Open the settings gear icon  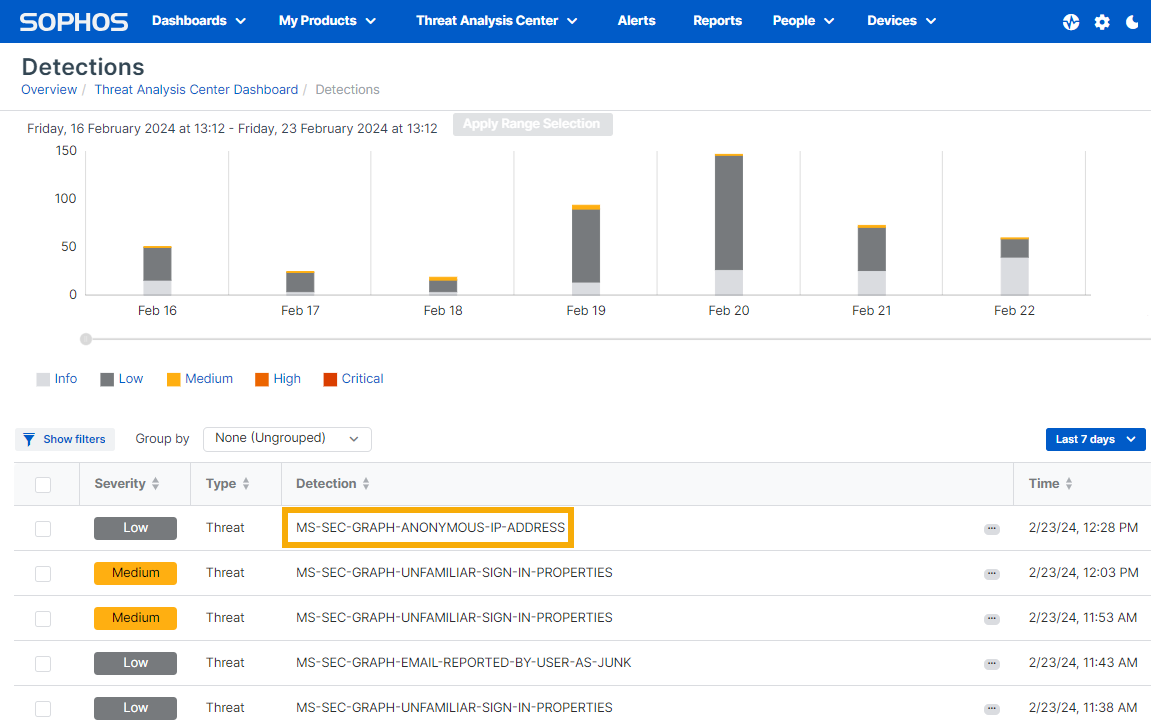point(1102,22)
